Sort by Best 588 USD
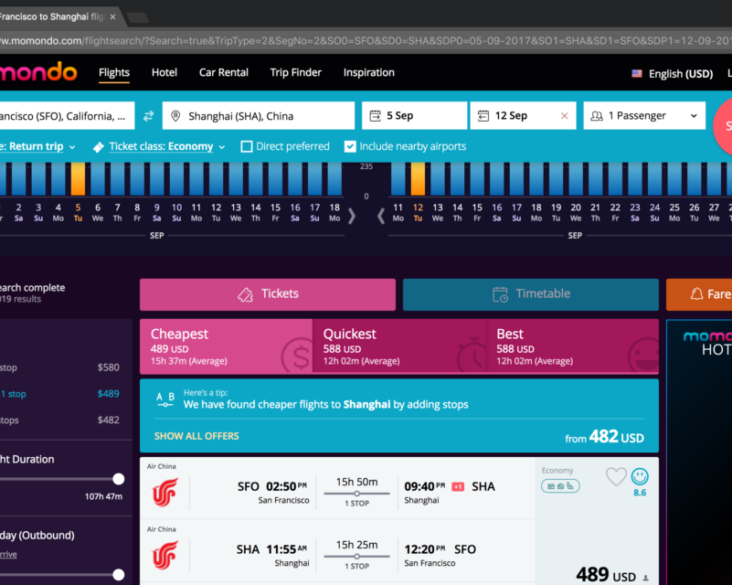The image size is (732, 585). (x=572, y=346)
